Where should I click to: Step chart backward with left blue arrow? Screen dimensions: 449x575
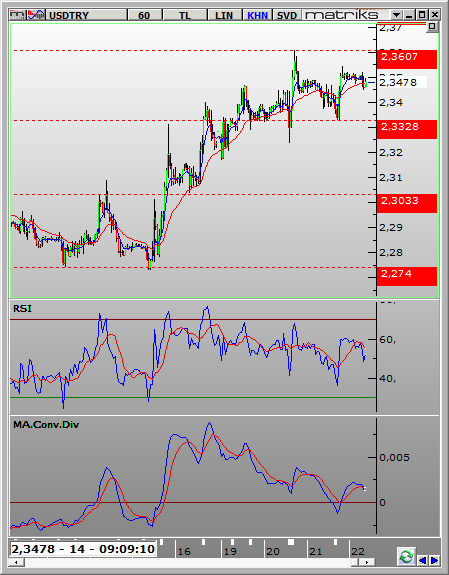(x=423, y=560)
